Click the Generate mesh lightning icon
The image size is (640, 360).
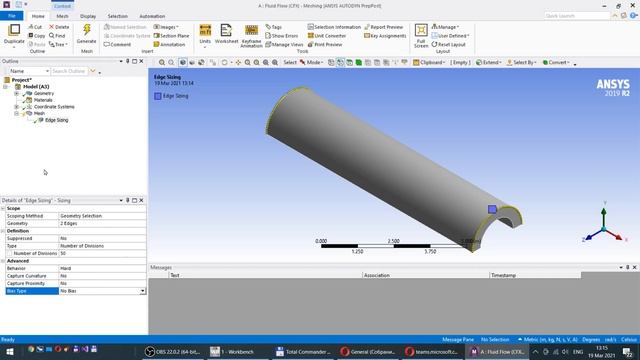pos(87,30)
